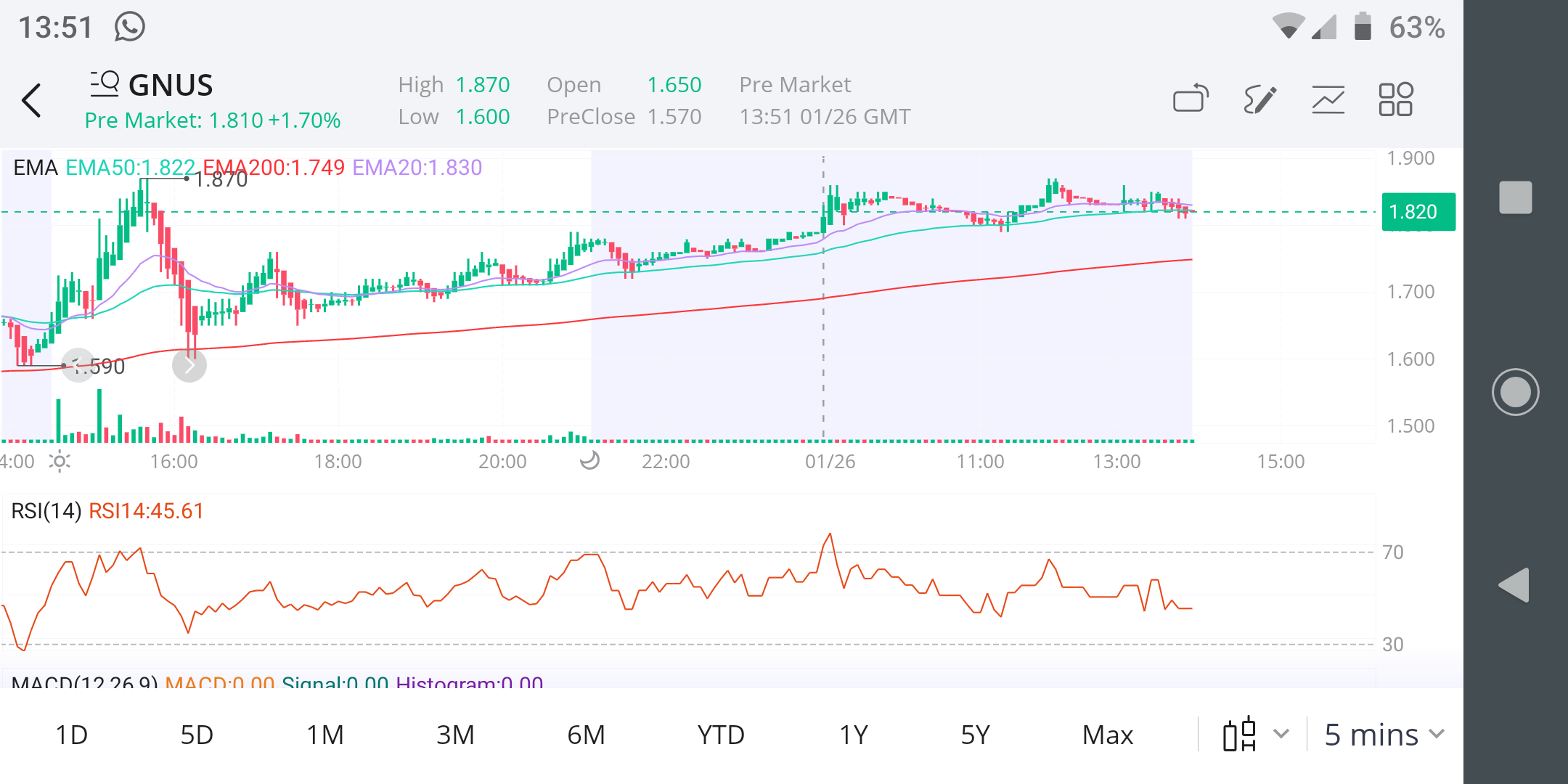Tap the sun pre-market session marker

(60, 461)
